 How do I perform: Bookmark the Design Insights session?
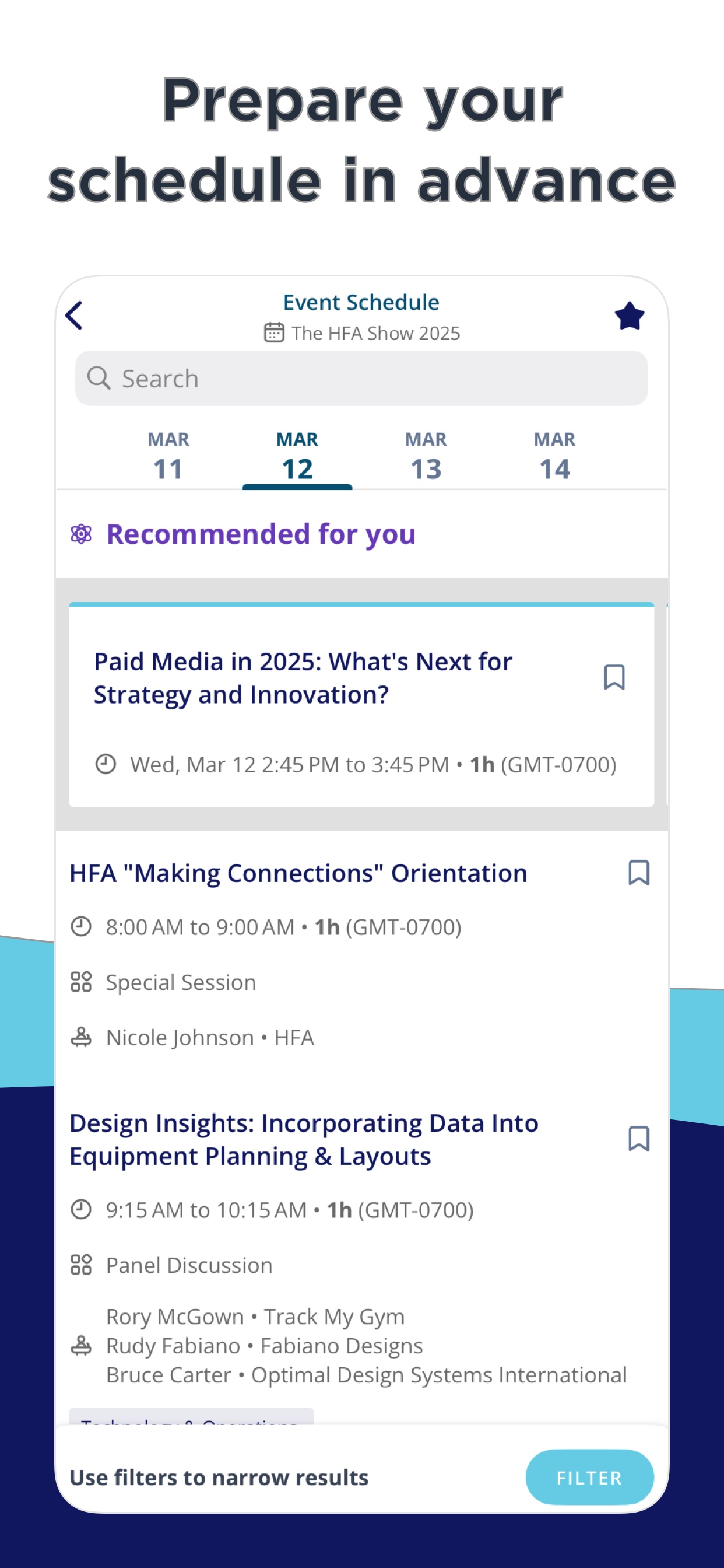point(639,1138)
